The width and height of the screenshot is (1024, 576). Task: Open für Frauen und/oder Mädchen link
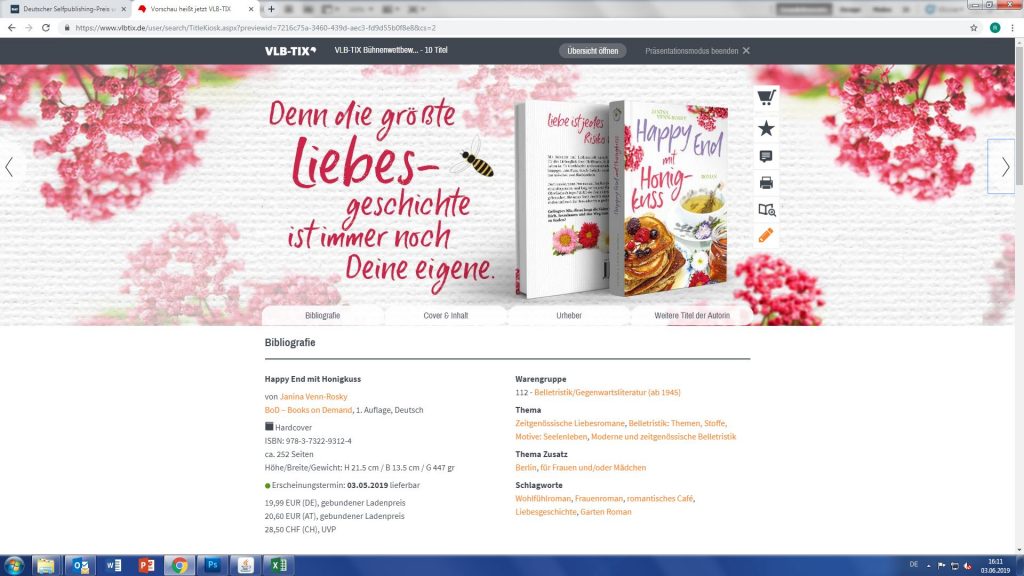pyautogui.click(x=593, y=468)
